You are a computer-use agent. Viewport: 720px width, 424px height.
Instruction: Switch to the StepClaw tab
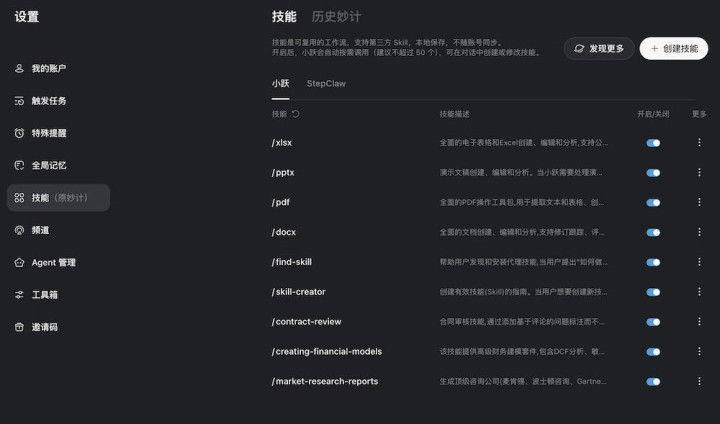326,84
